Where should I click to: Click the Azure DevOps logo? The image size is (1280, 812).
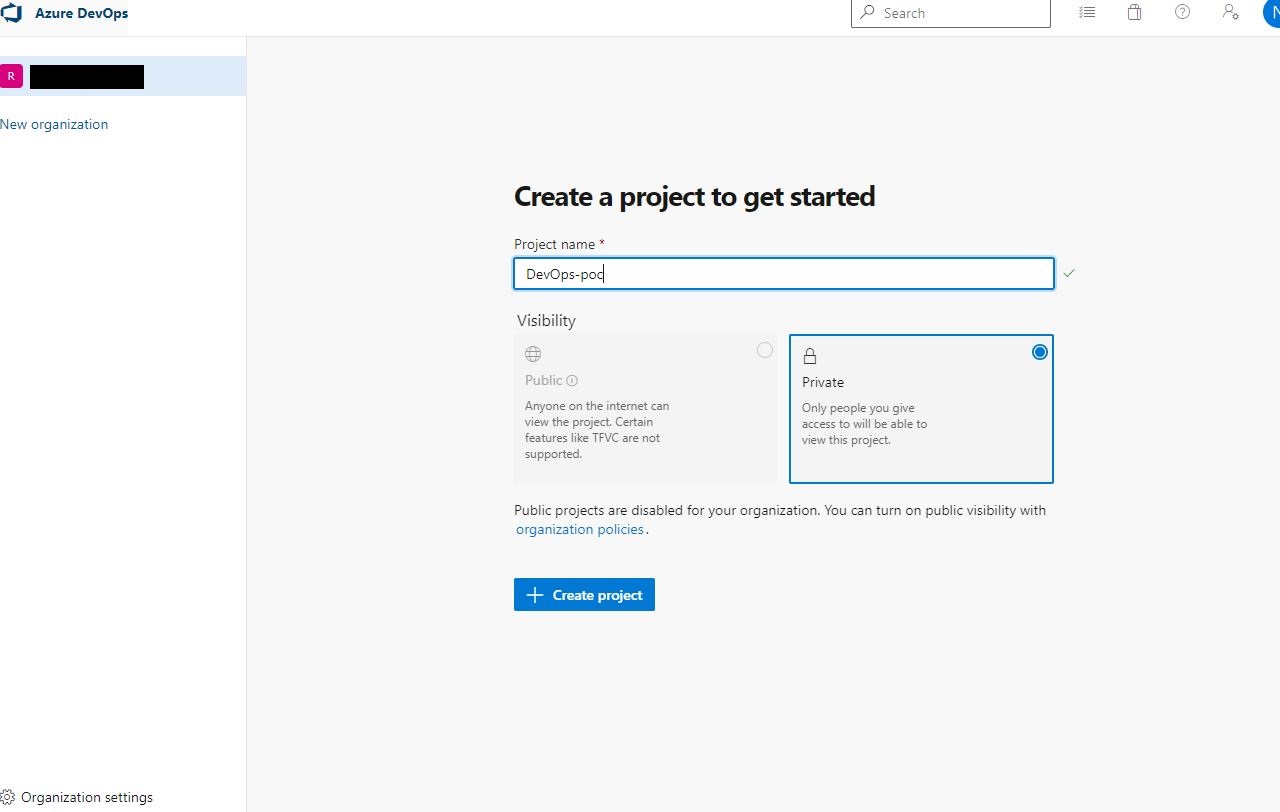coord(13,13)
